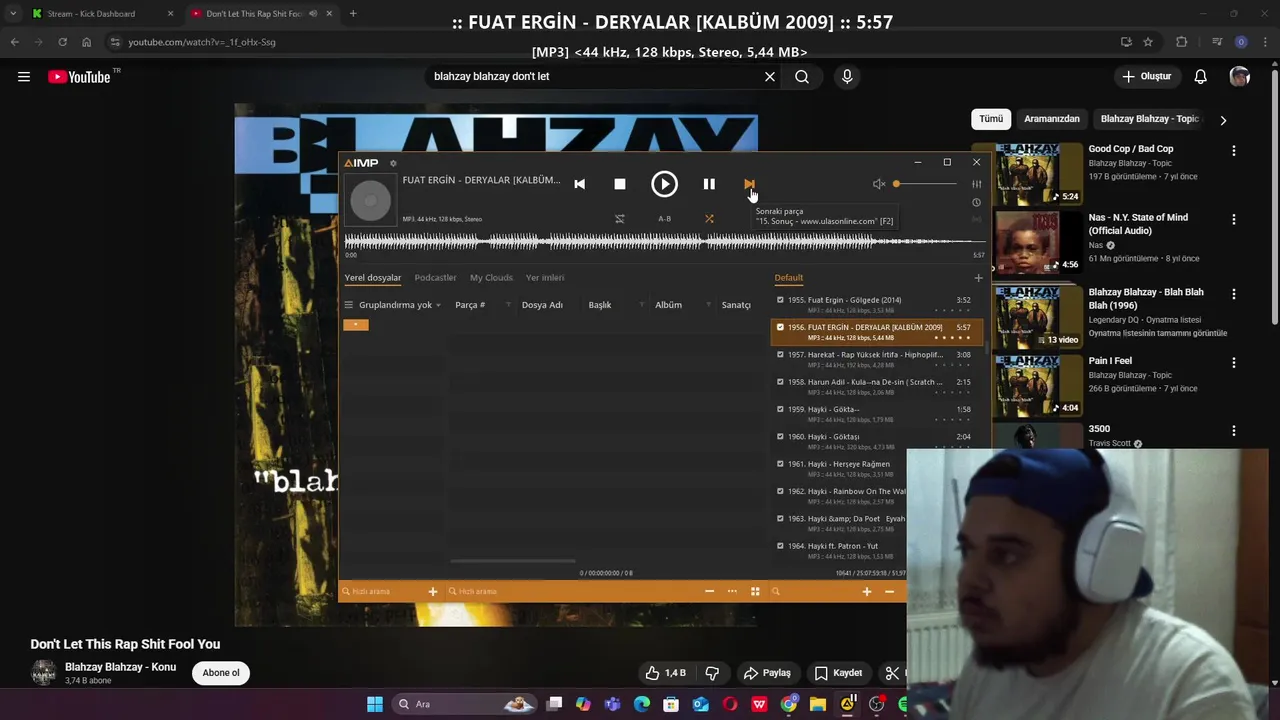Open AIMP settings gear near logo
Image resolution: width=1280 pixels, height=720 pixels.
tap(393, 163)
